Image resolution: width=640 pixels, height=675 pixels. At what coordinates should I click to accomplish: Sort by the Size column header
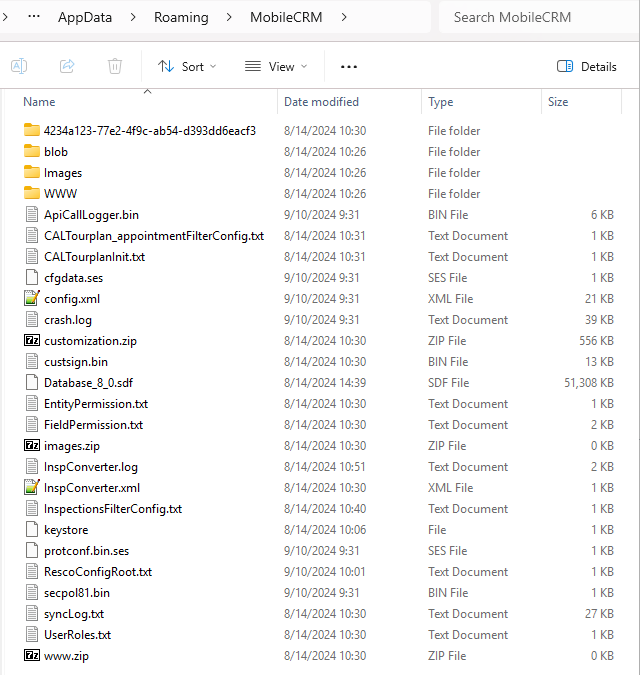pyautogui.click(x=558, y=102)
